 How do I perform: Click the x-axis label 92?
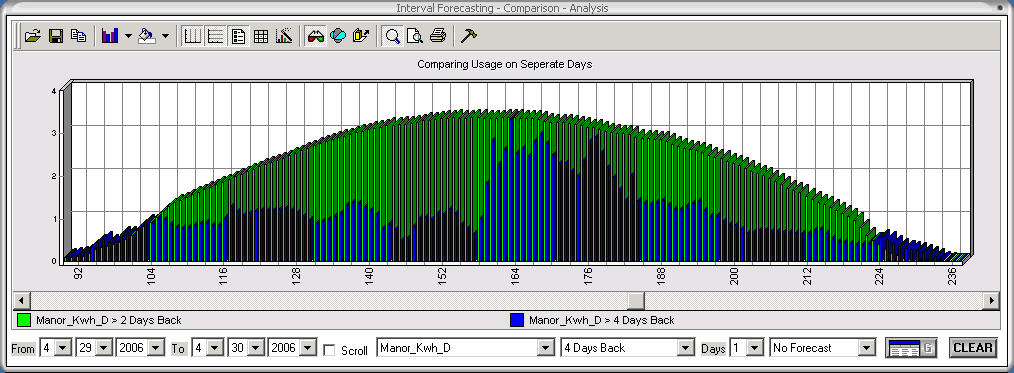(78, 274)
